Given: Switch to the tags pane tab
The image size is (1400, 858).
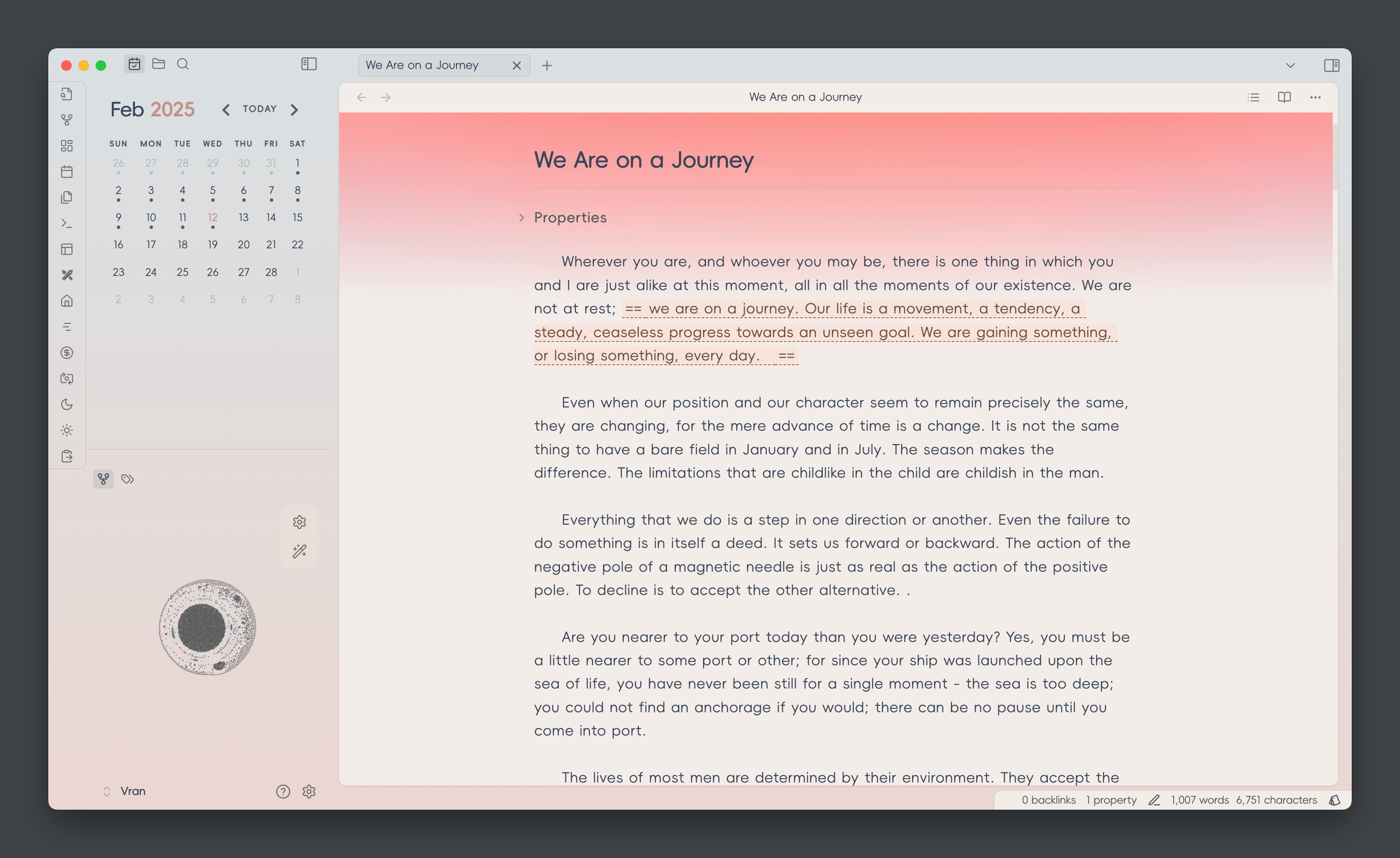Looking at the screenshot, I should 128,479.
